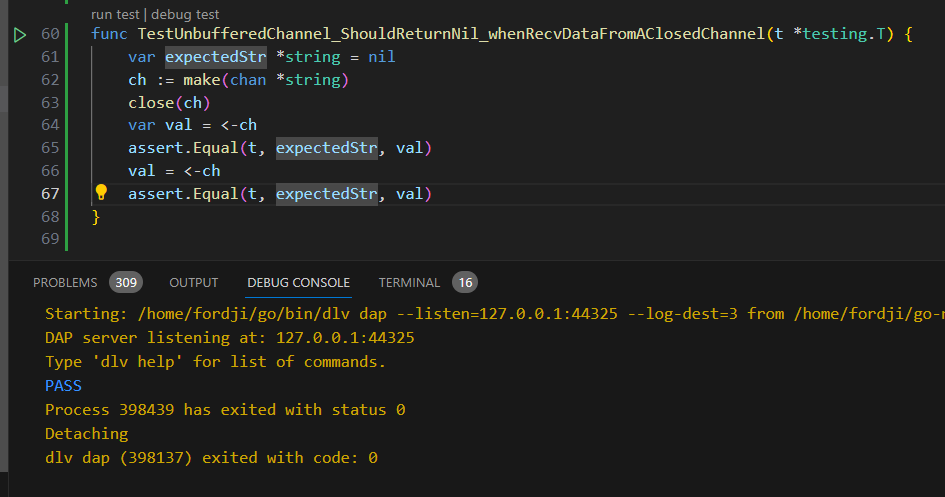
Task: Switch to the PROBLEMS panel tab
Action: (x=65, y=283)
